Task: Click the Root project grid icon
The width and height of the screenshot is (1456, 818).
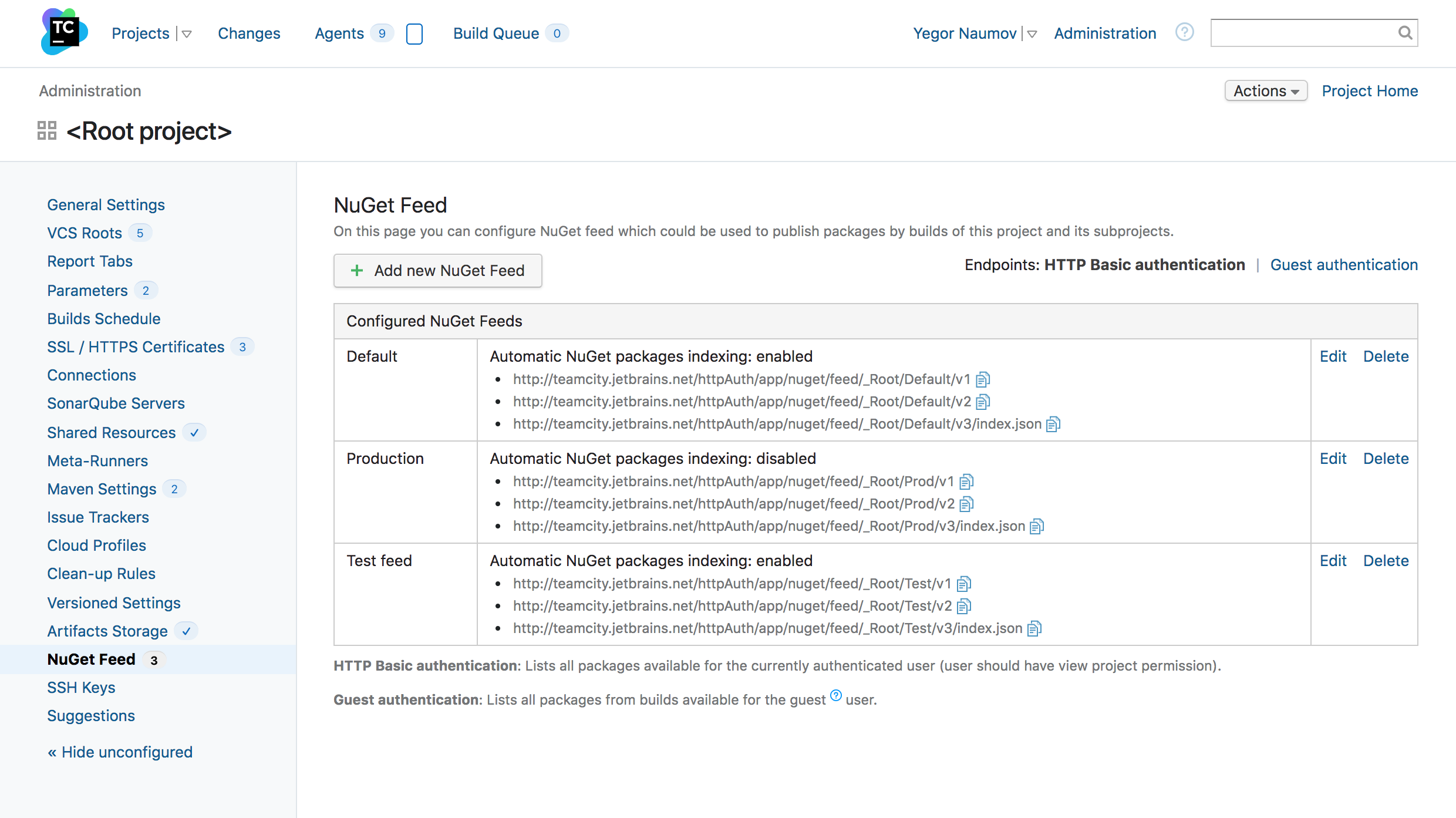Action: (x=47, y=130)
